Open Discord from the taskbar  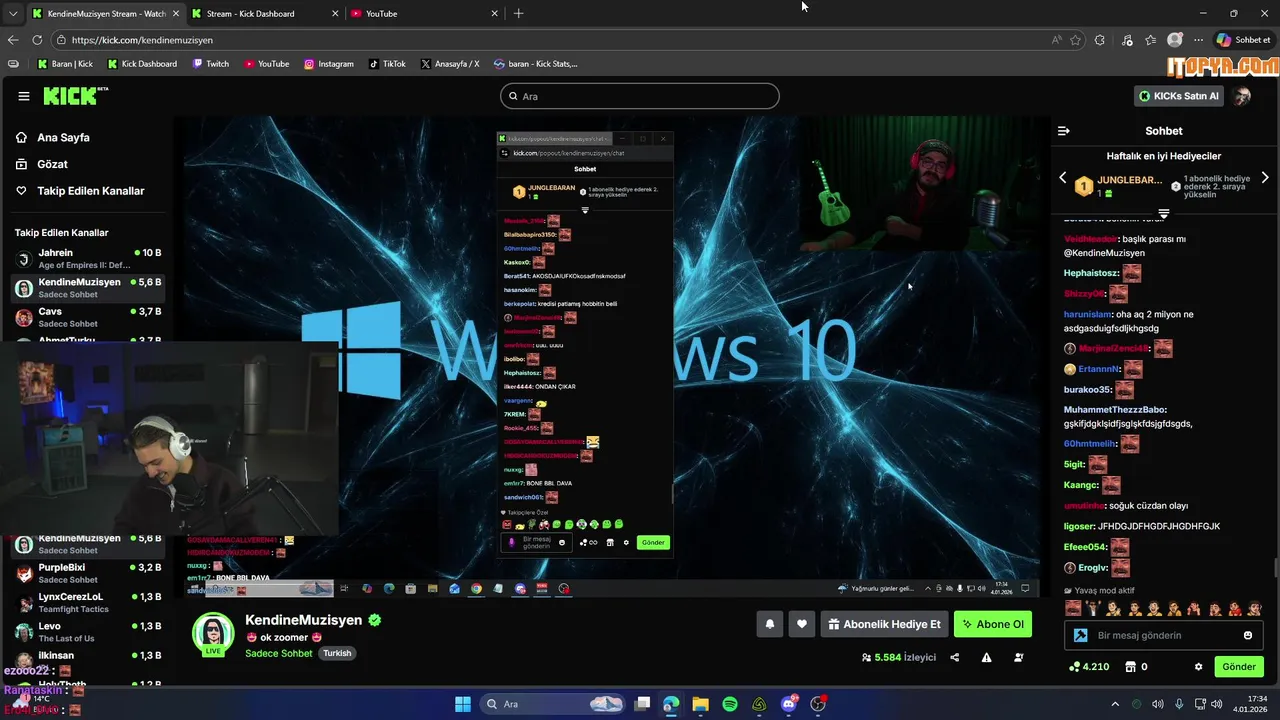pyautogui.click(x=789, y=704)
